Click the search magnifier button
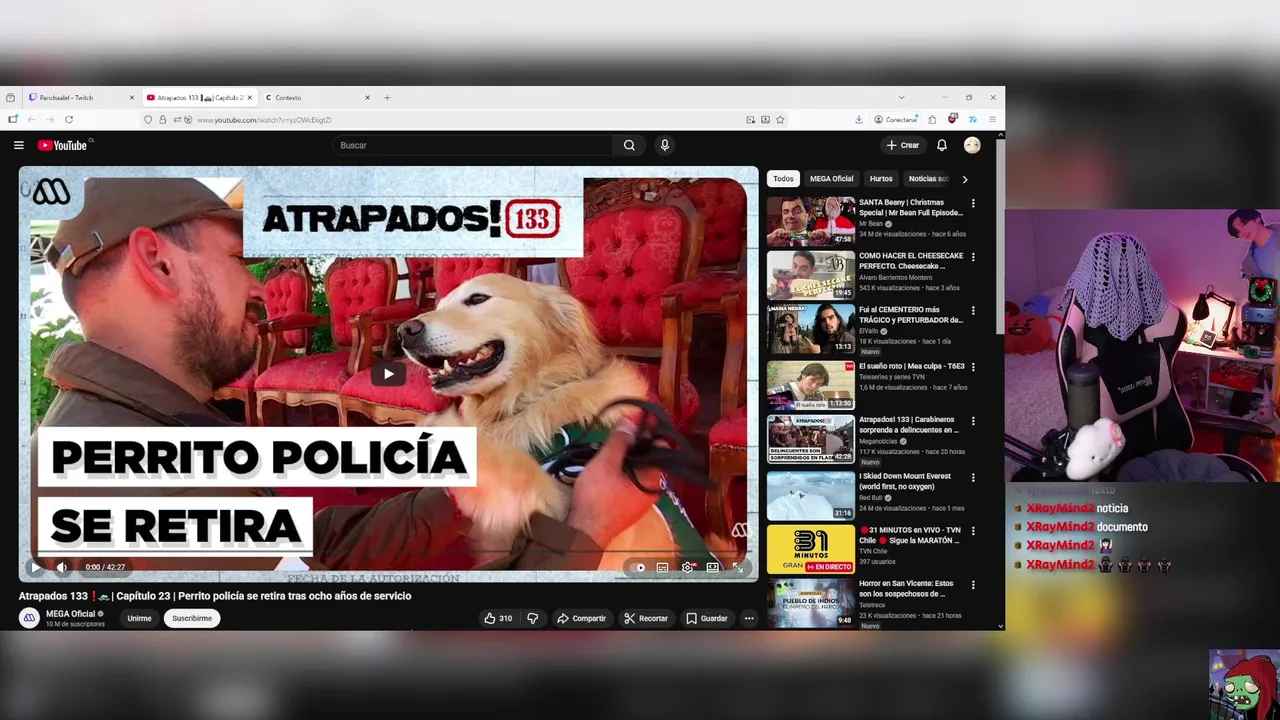 point(629,145)
